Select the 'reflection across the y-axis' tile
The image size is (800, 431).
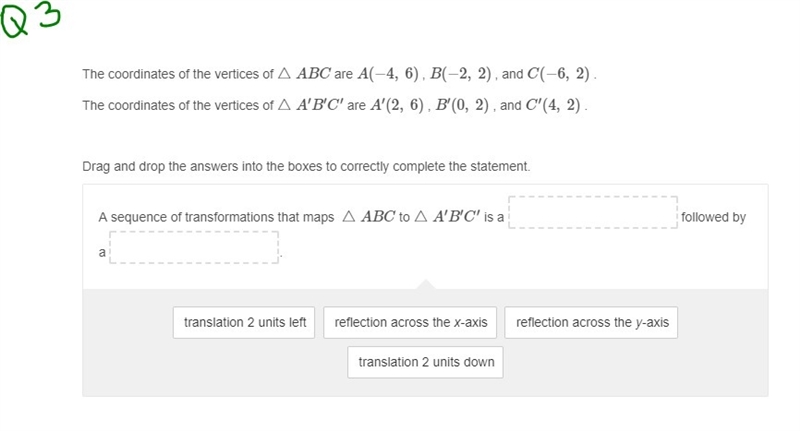591,322
